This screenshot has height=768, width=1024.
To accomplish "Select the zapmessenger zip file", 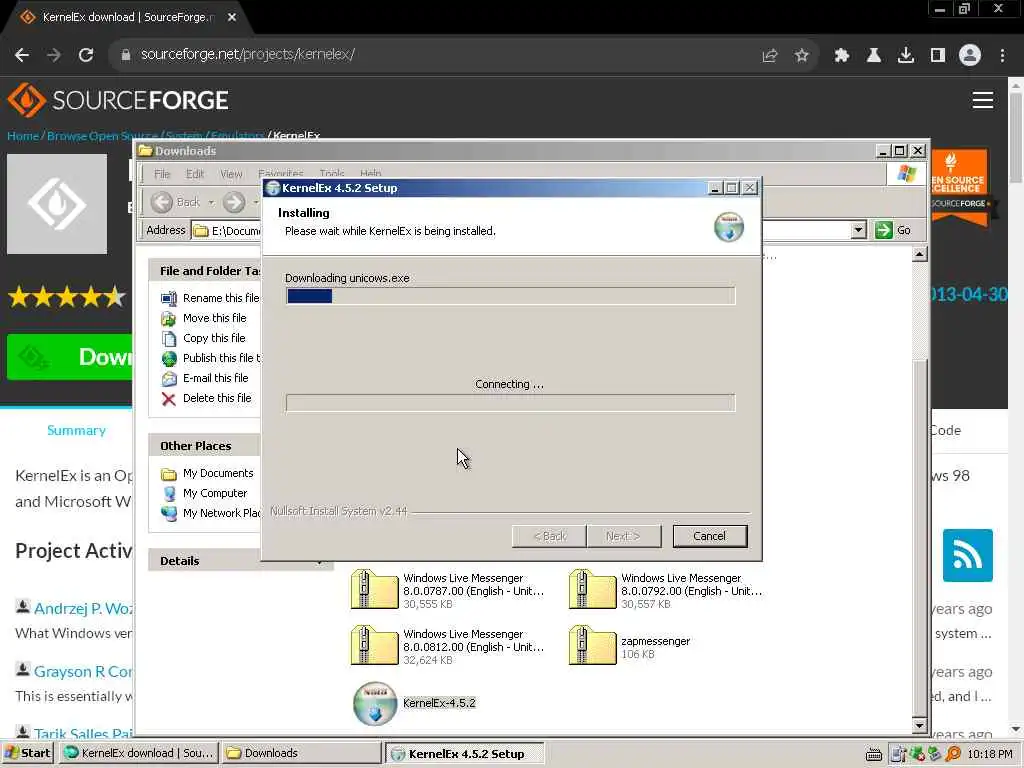I will (x=629, y=647).
